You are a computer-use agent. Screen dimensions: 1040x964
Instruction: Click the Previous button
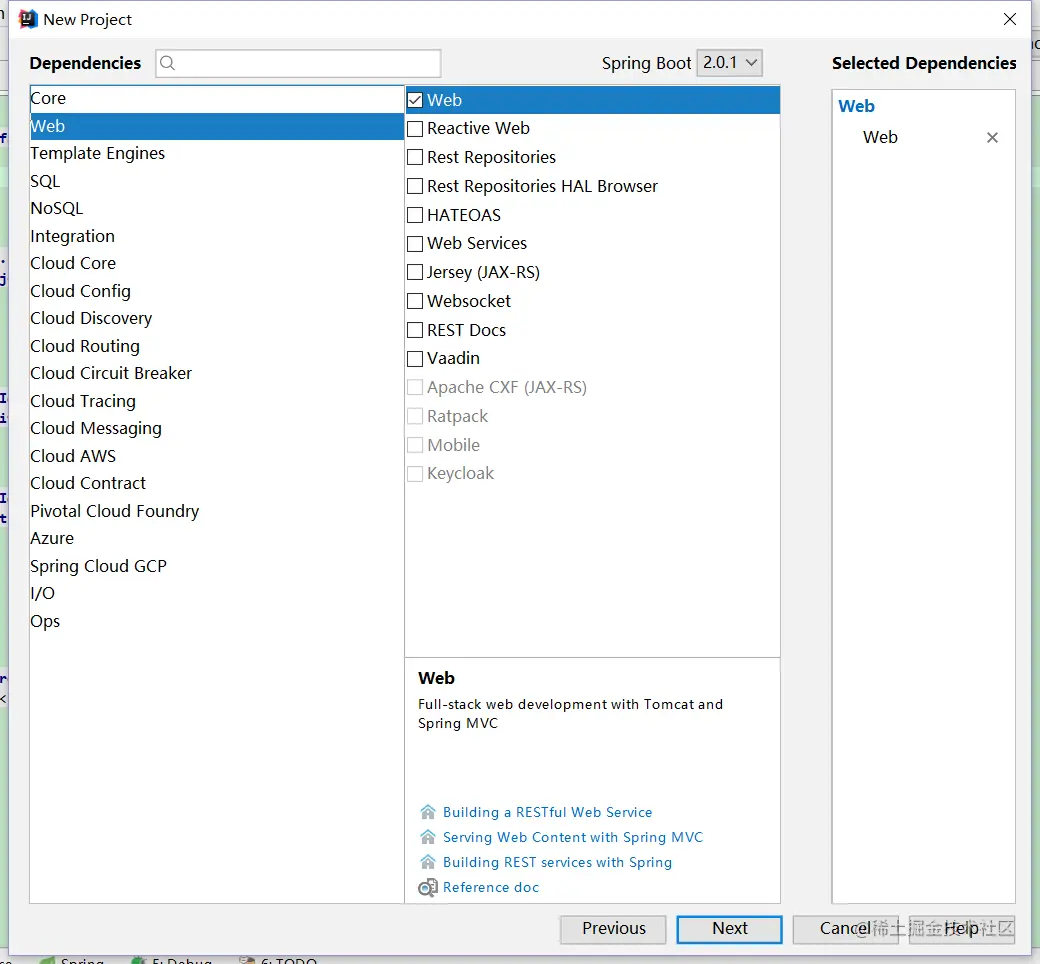click(613, 929)
